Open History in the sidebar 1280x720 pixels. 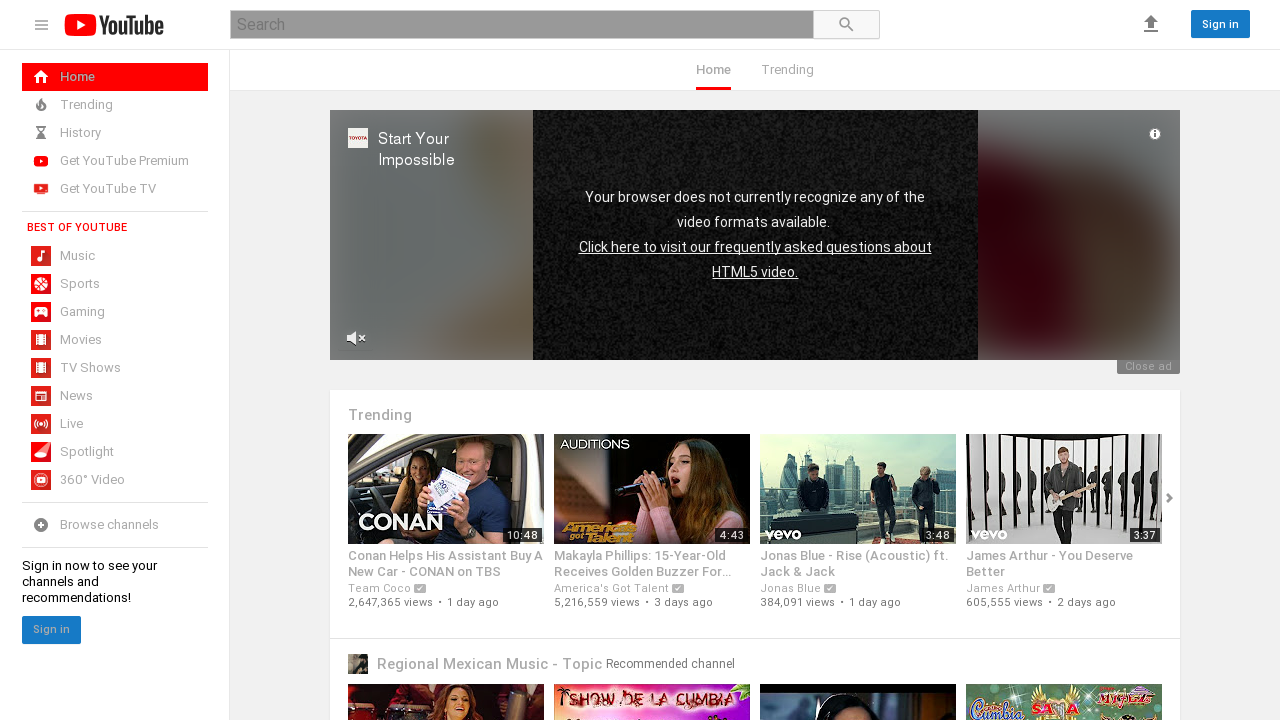115,133
